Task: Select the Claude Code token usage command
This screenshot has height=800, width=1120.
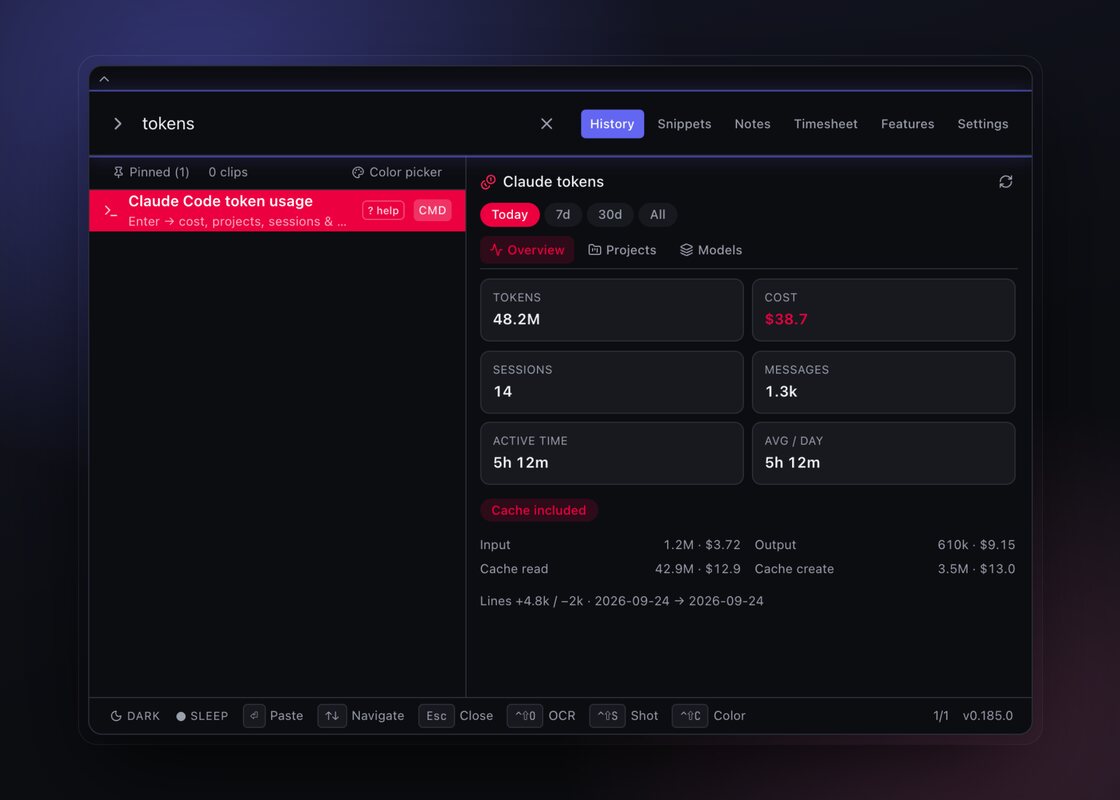Action: (x=277, y=211)
